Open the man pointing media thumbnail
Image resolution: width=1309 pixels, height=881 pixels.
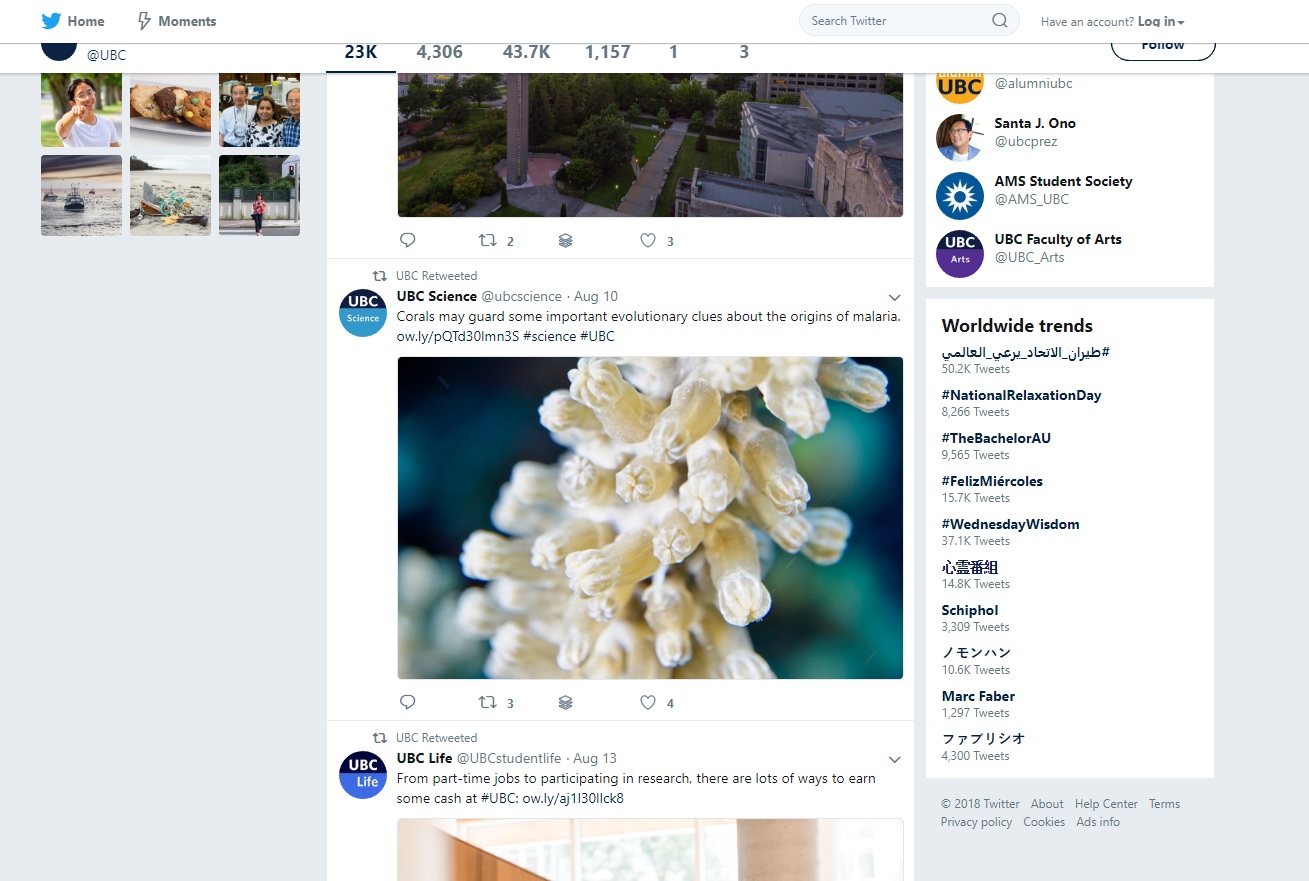[x=81, y=110]
